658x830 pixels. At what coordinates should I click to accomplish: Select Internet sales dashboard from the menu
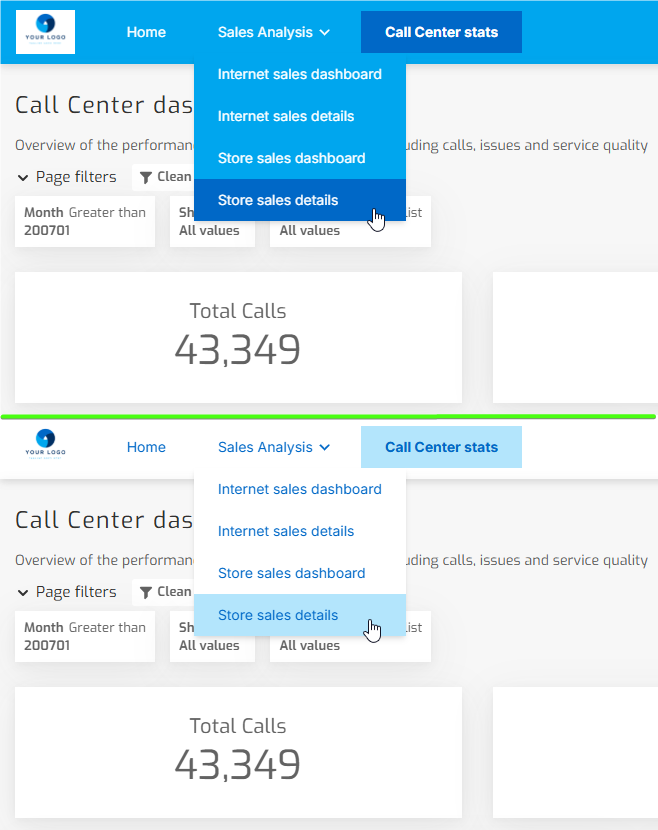[x=299, y=74]
